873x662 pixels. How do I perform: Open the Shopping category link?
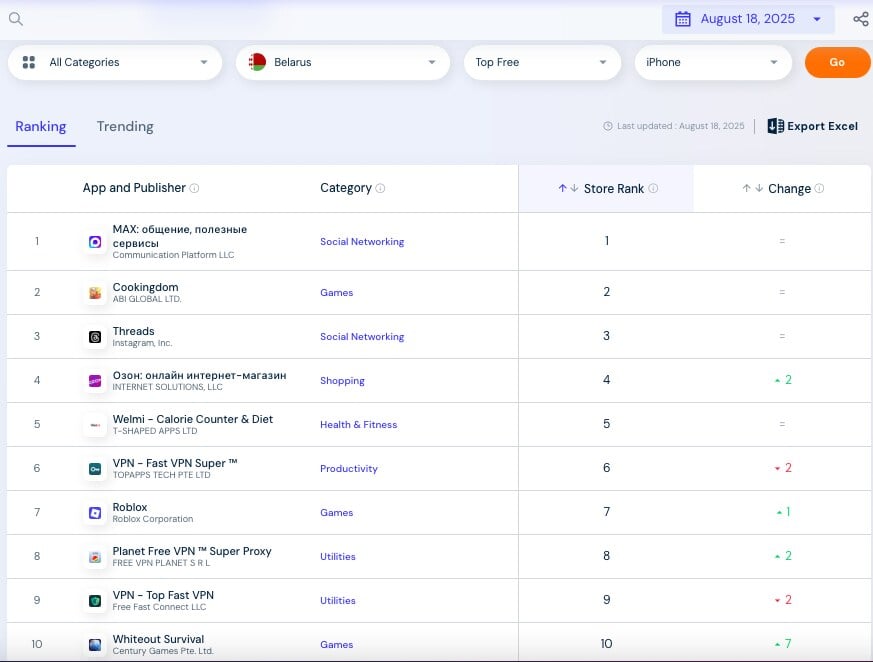342,381
